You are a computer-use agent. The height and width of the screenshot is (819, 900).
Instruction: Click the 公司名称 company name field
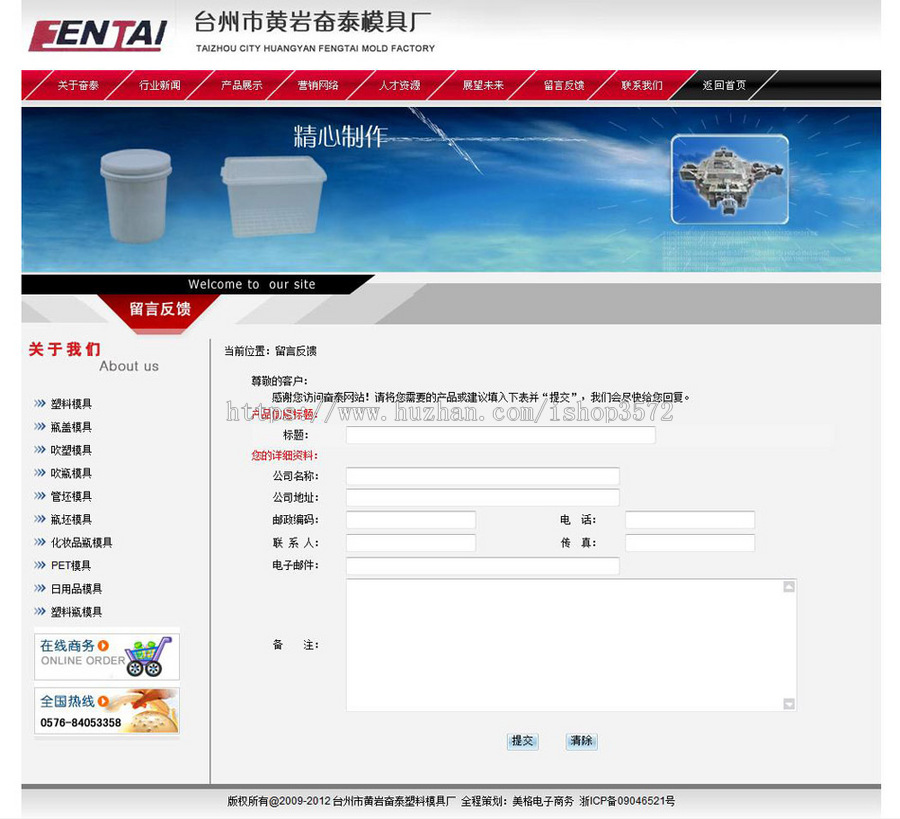483,476
